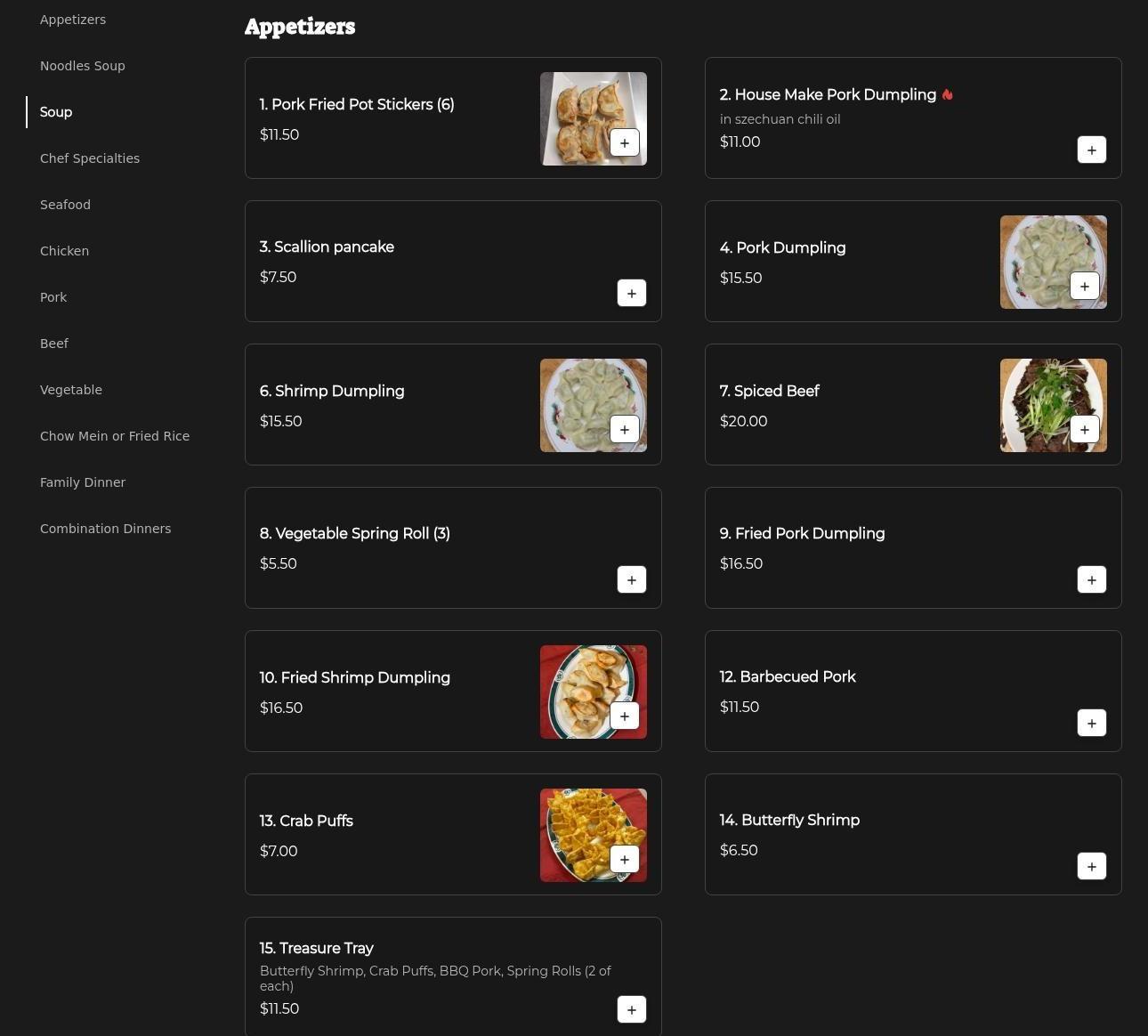Select Seafood in the sidebar
The image size is (1148, 1036).
click(65, 205)
